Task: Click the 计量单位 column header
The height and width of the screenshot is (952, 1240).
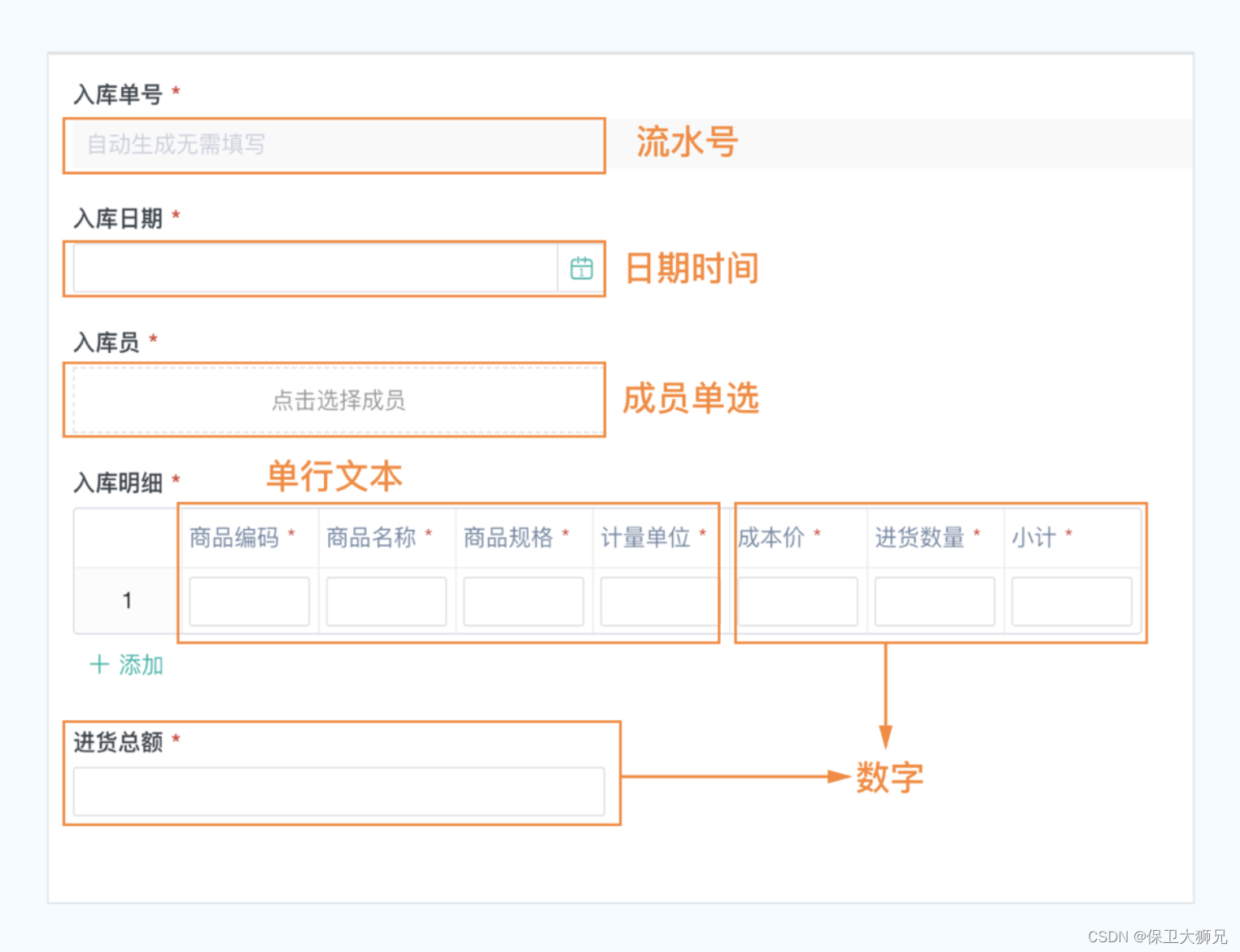Action: tap(645, 538)
